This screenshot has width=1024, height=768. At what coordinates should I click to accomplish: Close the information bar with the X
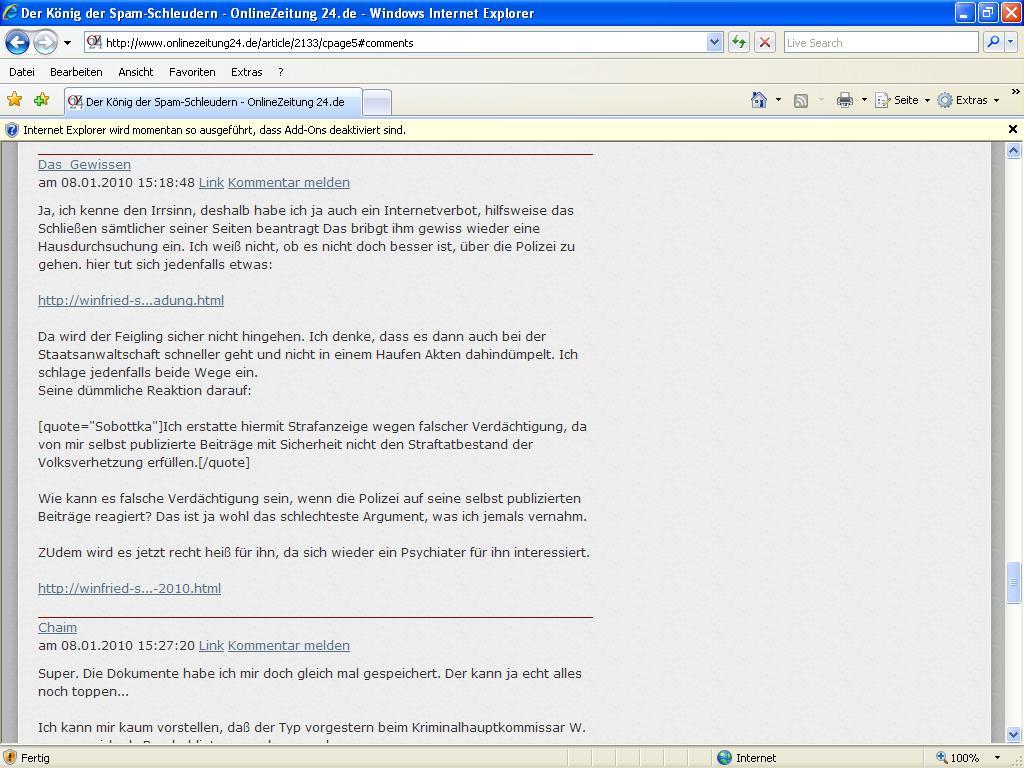(1013, 129)
